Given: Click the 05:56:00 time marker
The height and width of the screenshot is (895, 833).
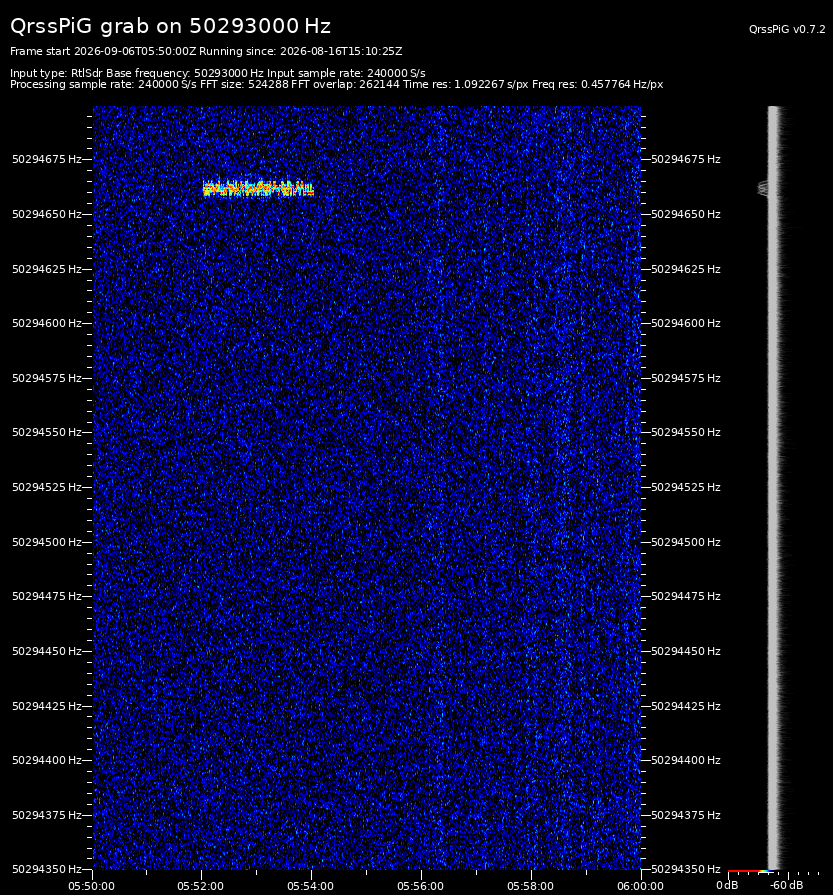Looking at the screenshot, I should [420, 886].
